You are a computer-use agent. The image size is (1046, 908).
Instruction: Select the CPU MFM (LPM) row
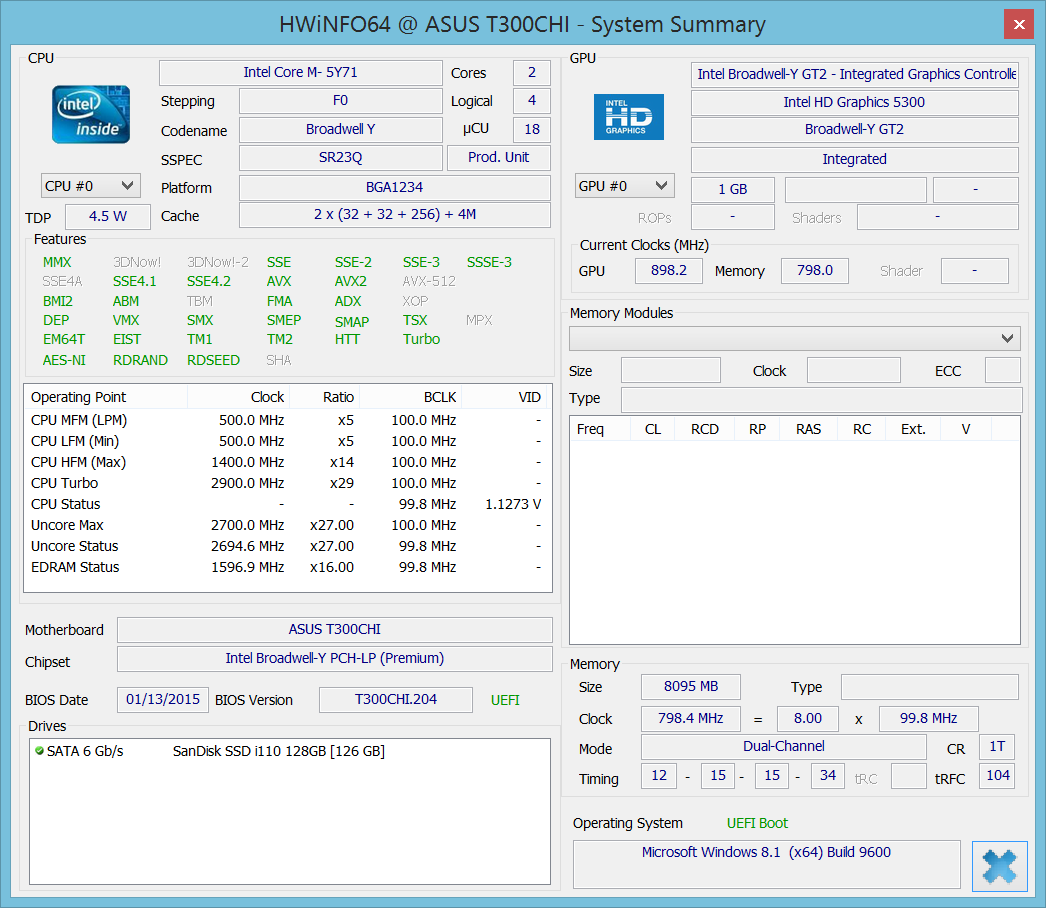[x=286, y=420]
